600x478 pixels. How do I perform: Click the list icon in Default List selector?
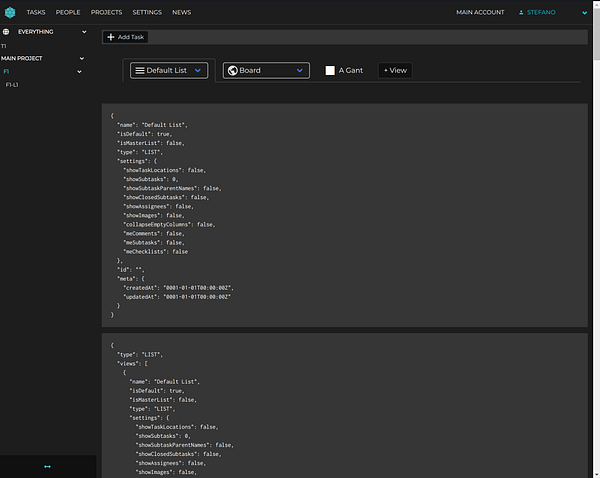139,70
